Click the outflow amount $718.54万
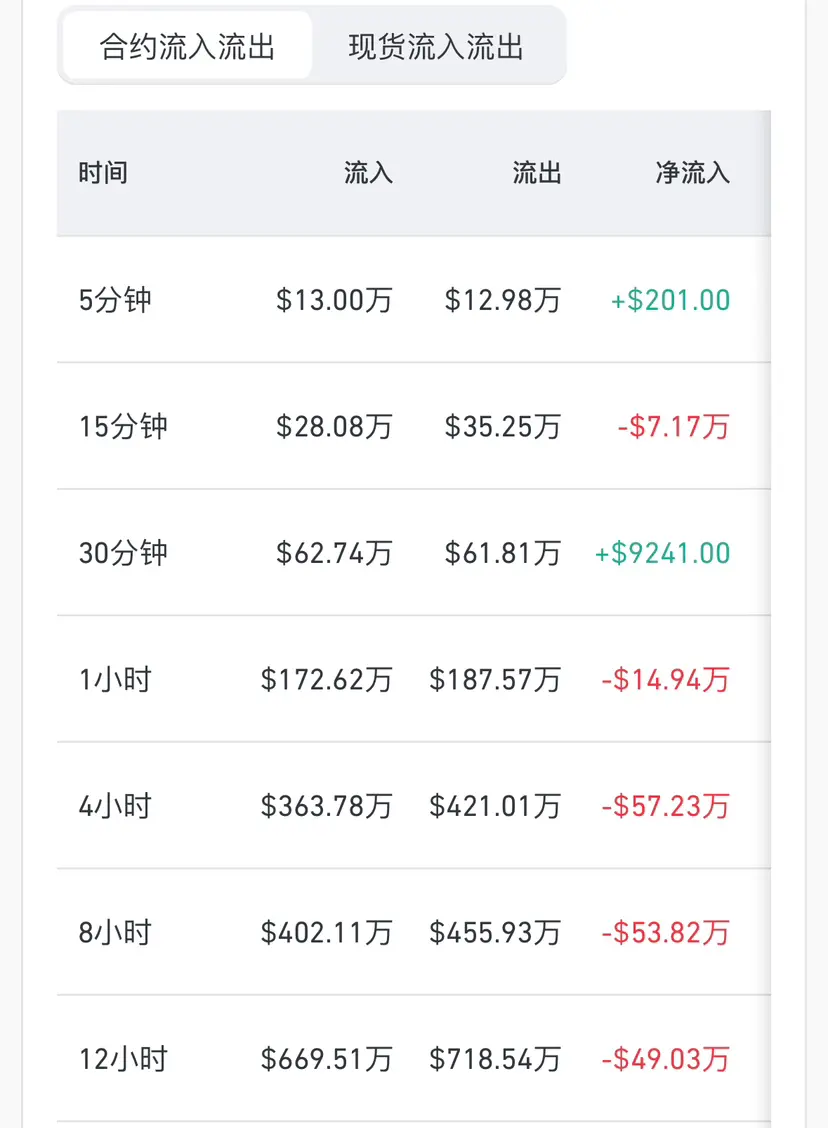The height and width of the screenshot is (1128, 828). click(495, 1059)
